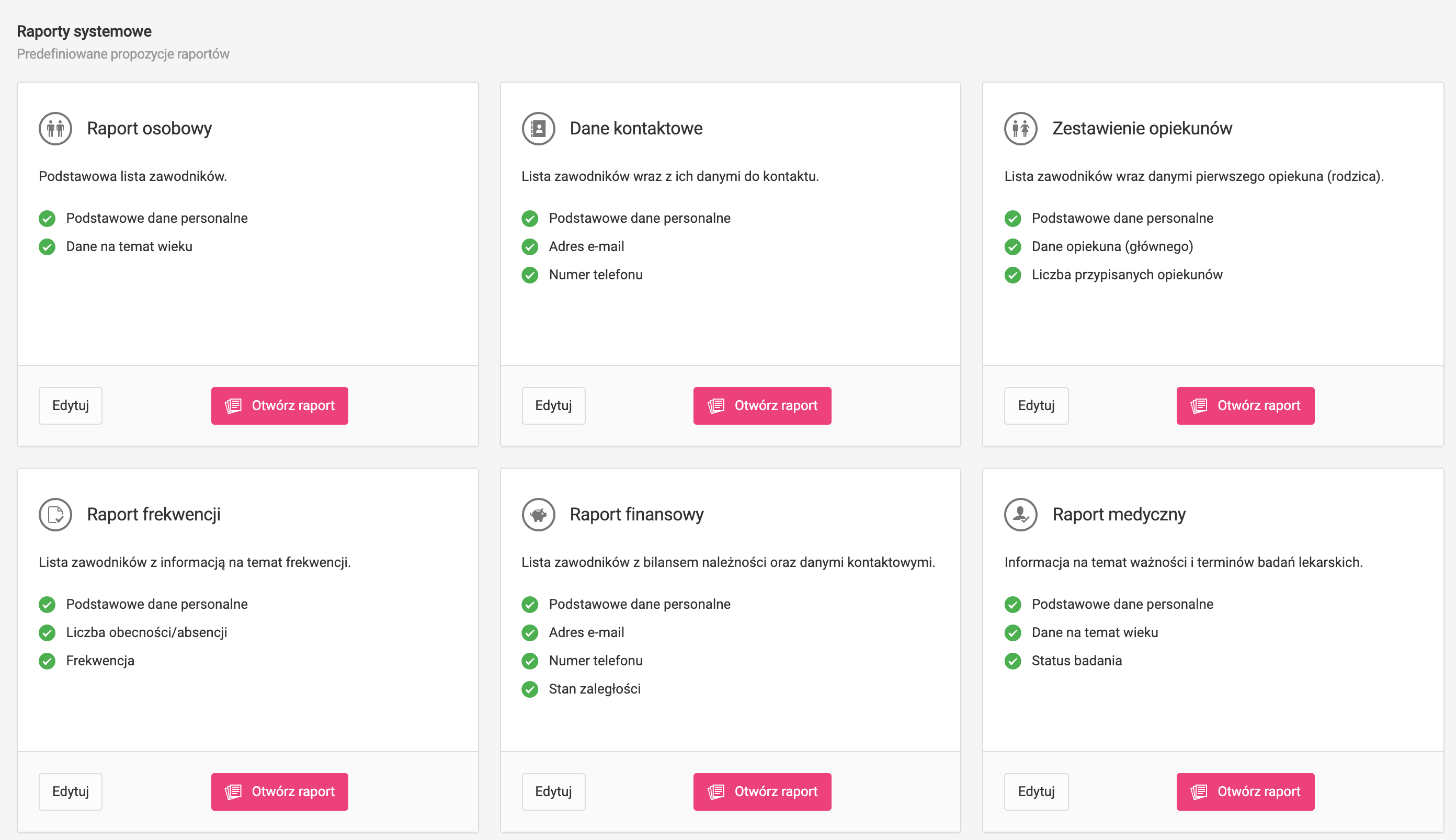Edit the Raport osobowy card

tap(71, 405)
